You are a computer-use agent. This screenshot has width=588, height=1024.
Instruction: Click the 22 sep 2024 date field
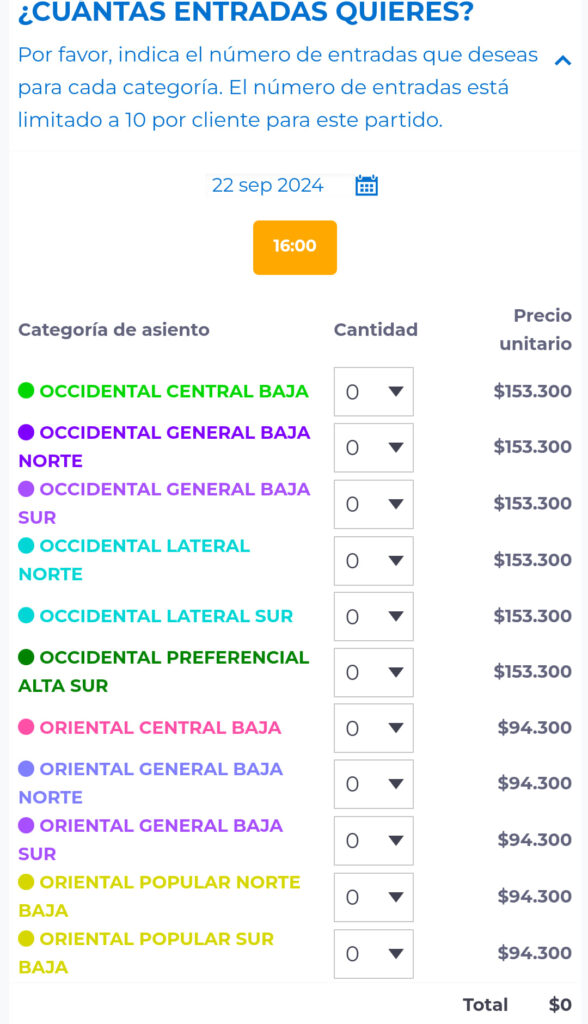(x=268, y=185)
